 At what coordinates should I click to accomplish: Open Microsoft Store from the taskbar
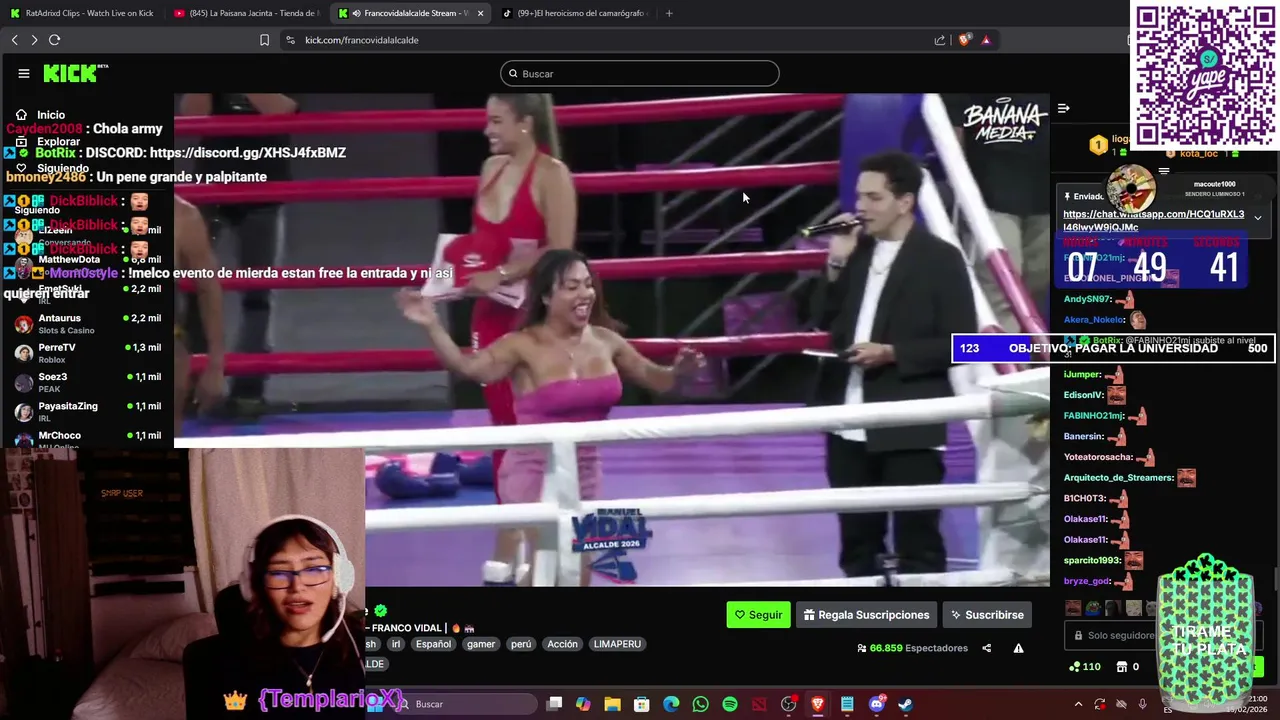point(642,704)
